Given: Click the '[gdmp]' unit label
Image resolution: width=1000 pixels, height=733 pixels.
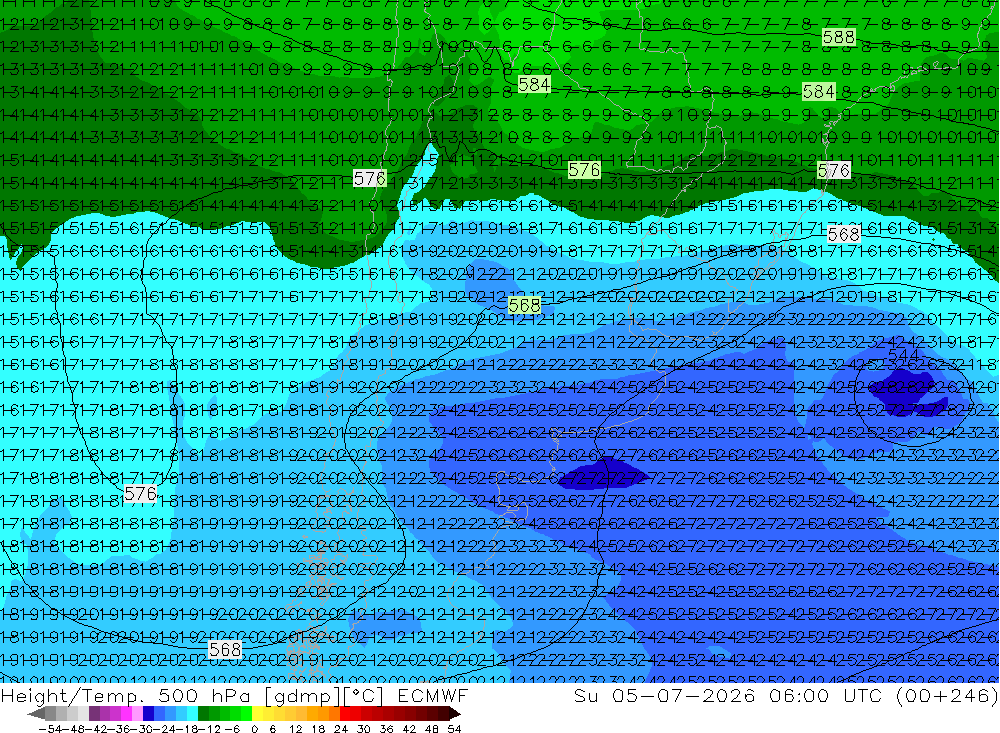Looking at the screenshot, I should (x=303, y=696).
